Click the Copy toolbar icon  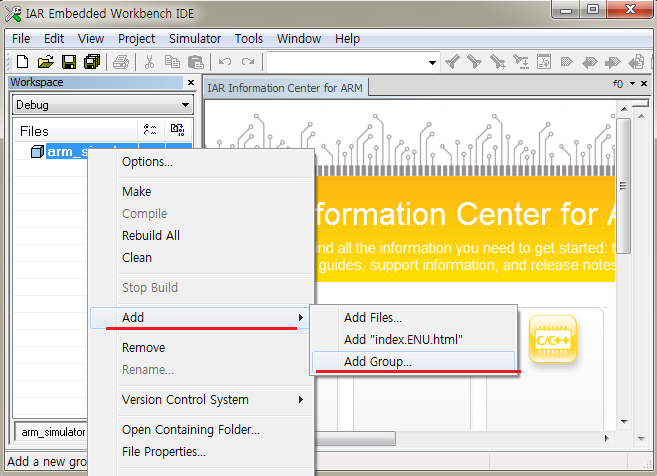coord(172,62)
